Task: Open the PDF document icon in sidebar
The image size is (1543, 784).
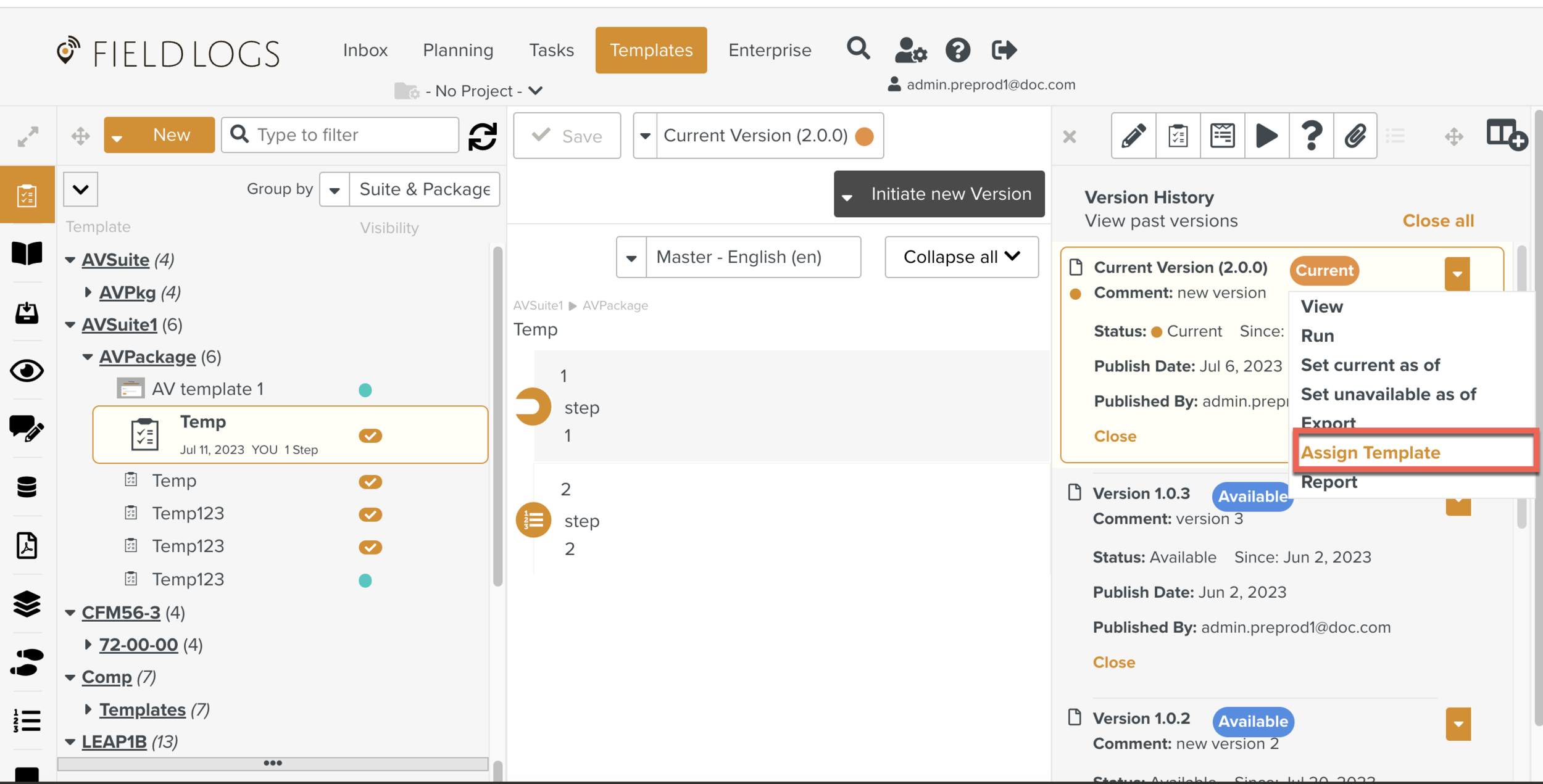Action: [27, 546]
